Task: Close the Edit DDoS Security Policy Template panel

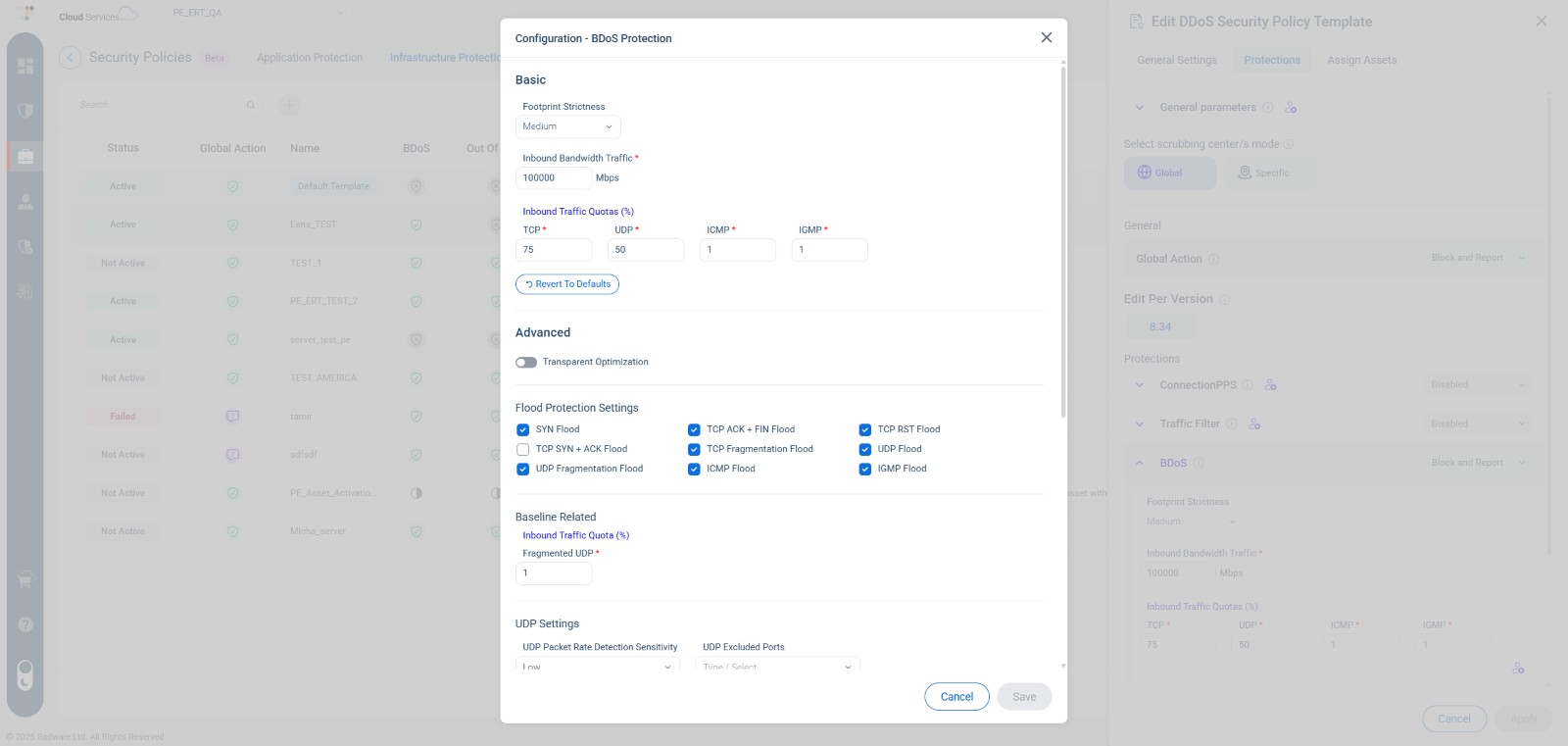Action: [1541, 21]
